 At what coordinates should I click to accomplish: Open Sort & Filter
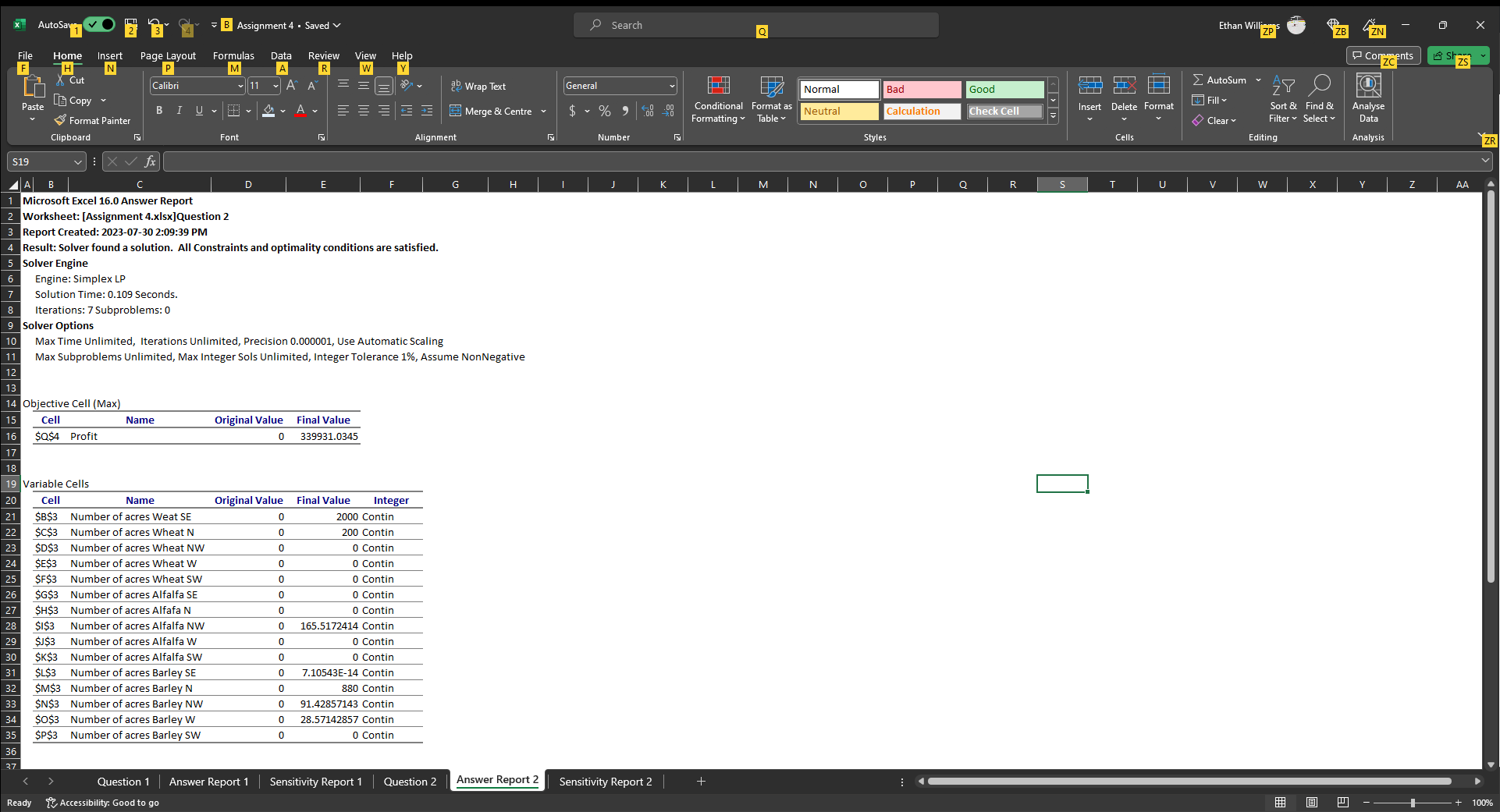pyautogui.click(x=1283, y=99)
